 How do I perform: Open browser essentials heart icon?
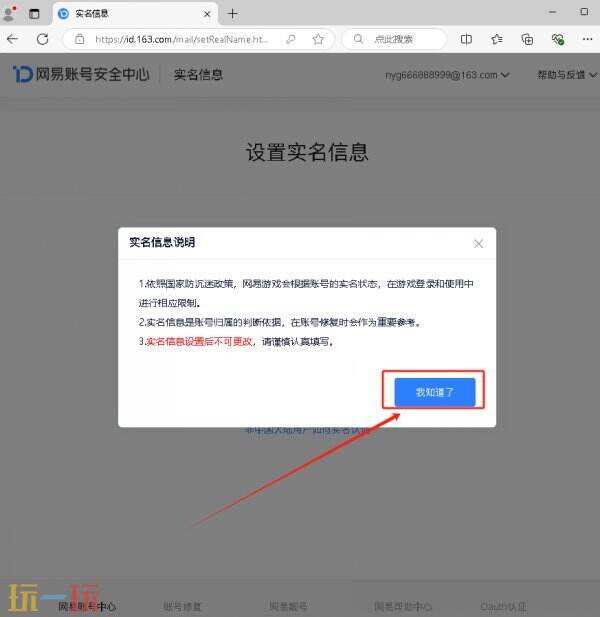[557, 39]
